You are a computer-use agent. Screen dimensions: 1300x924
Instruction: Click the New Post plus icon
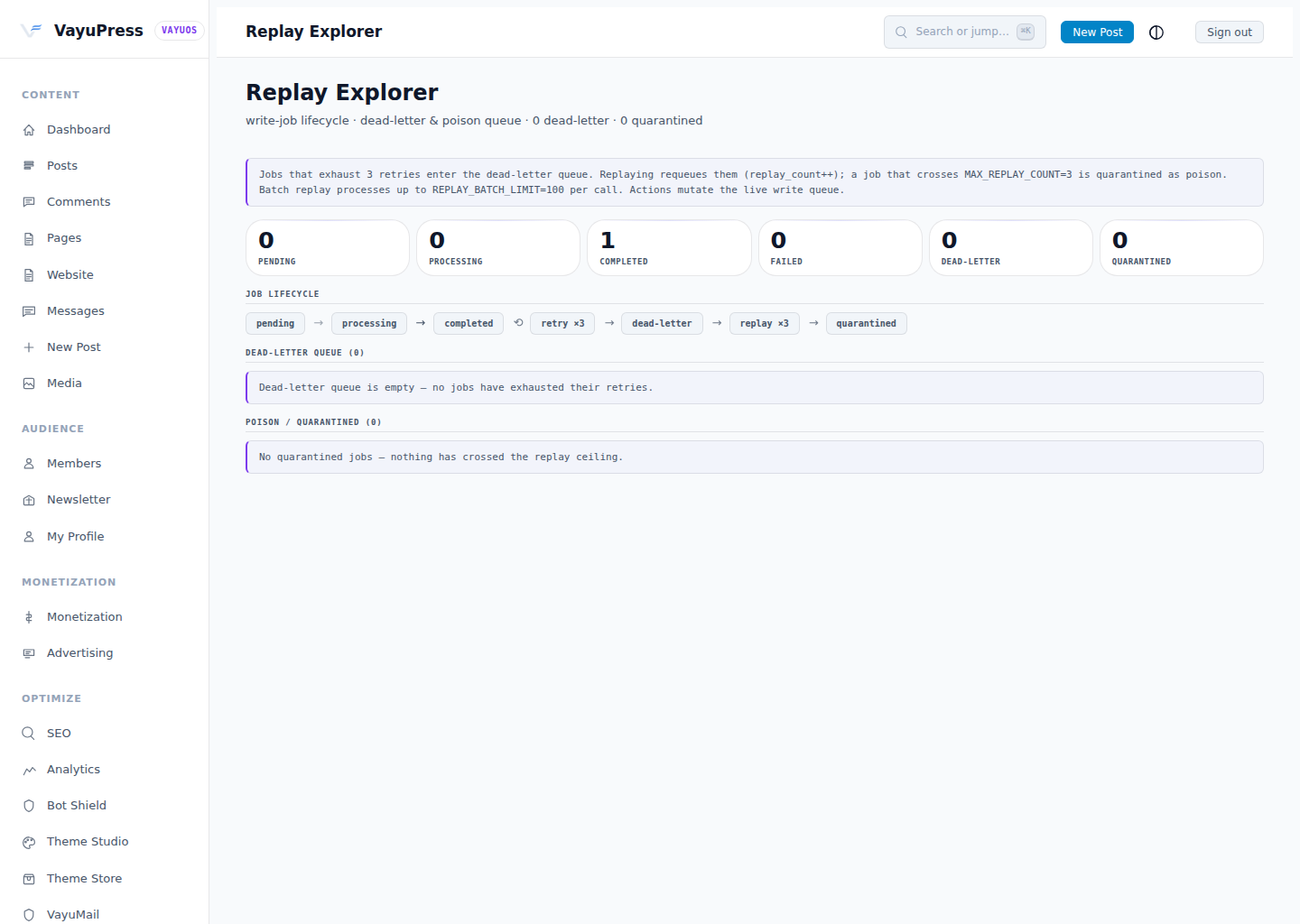click(x=29, y=347)
